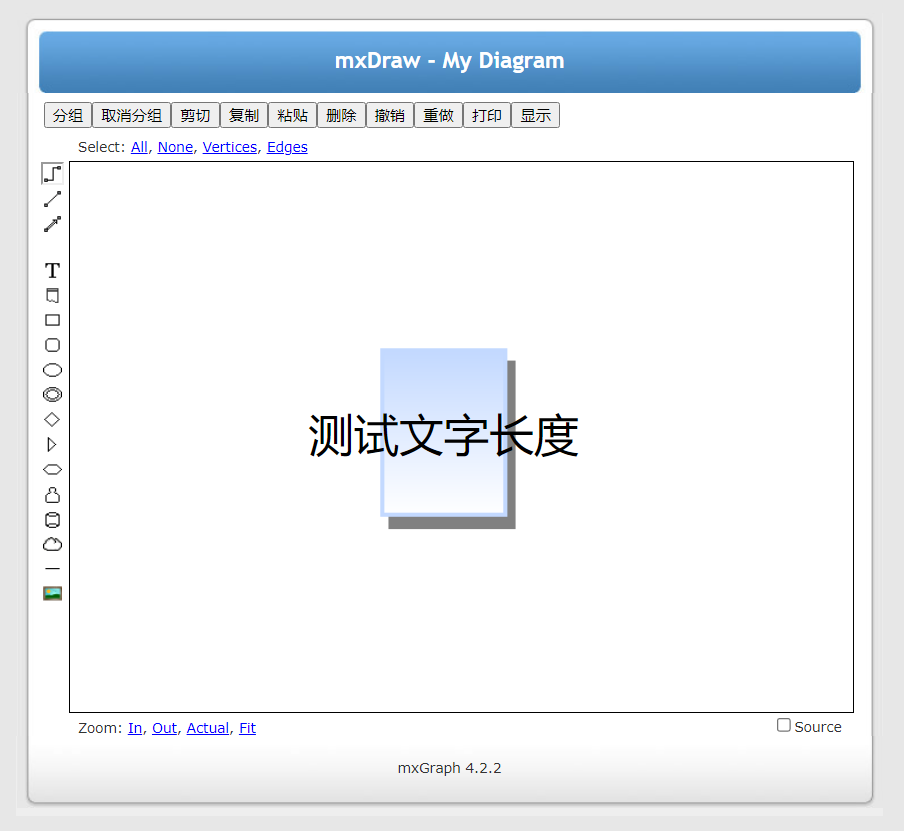Click the 撤销 (undo) button

point(390,115)
